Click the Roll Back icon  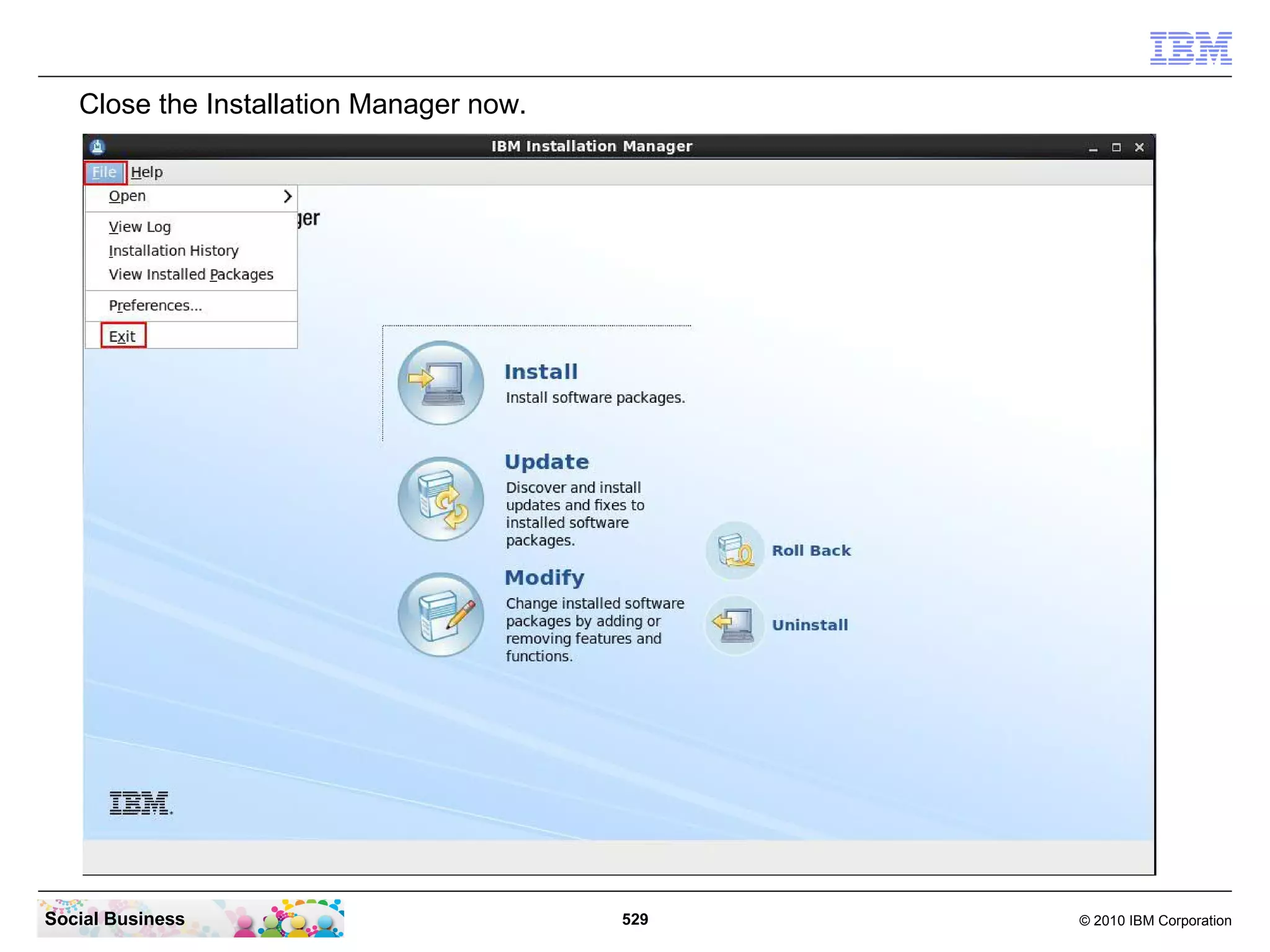[x=735, y=550]
